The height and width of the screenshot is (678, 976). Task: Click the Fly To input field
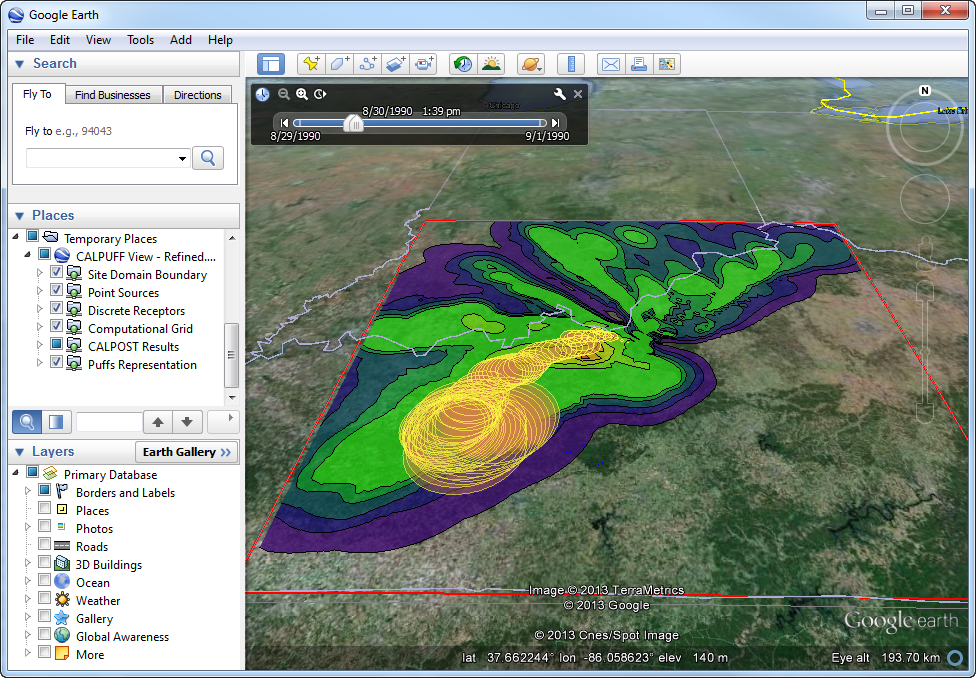pos(108,158)
